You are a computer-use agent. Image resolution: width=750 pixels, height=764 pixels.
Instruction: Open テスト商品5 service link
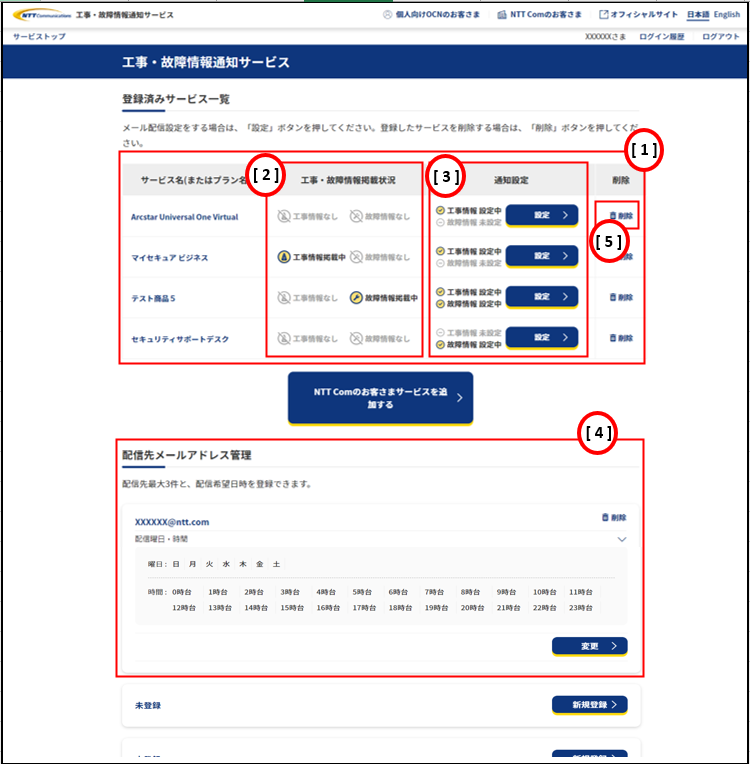[x=153, y=298]
